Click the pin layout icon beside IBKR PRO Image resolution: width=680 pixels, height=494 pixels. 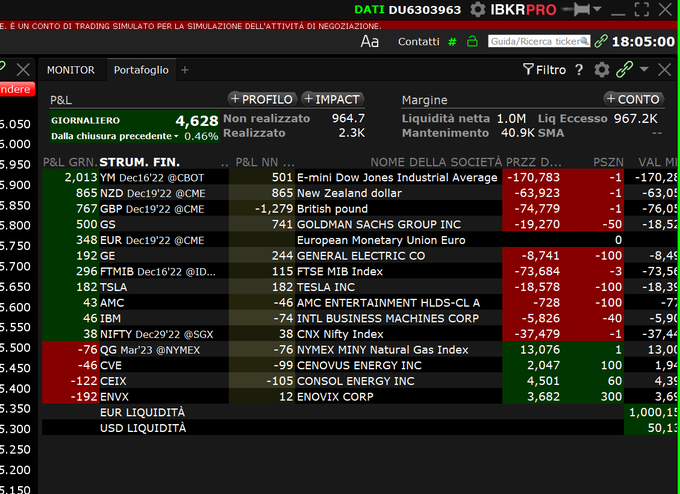[x=575, y=10]
